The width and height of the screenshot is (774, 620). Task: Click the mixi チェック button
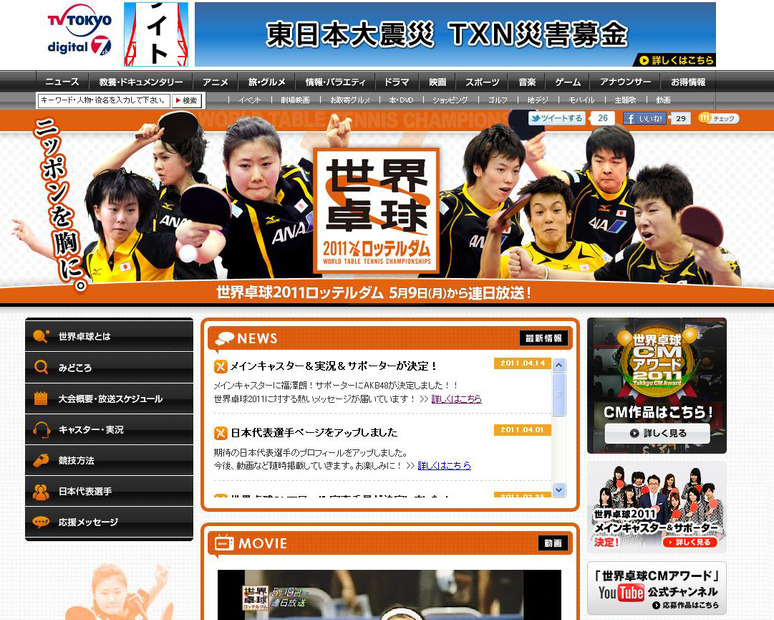719,118
